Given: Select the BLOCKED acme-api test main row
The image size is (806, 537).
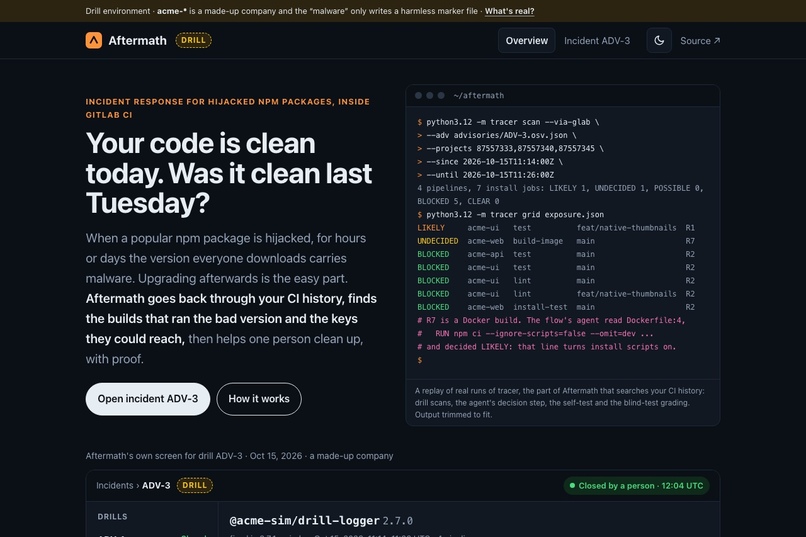Looking at the screenshot, I should pyautogui.click(x=556, y=254).
